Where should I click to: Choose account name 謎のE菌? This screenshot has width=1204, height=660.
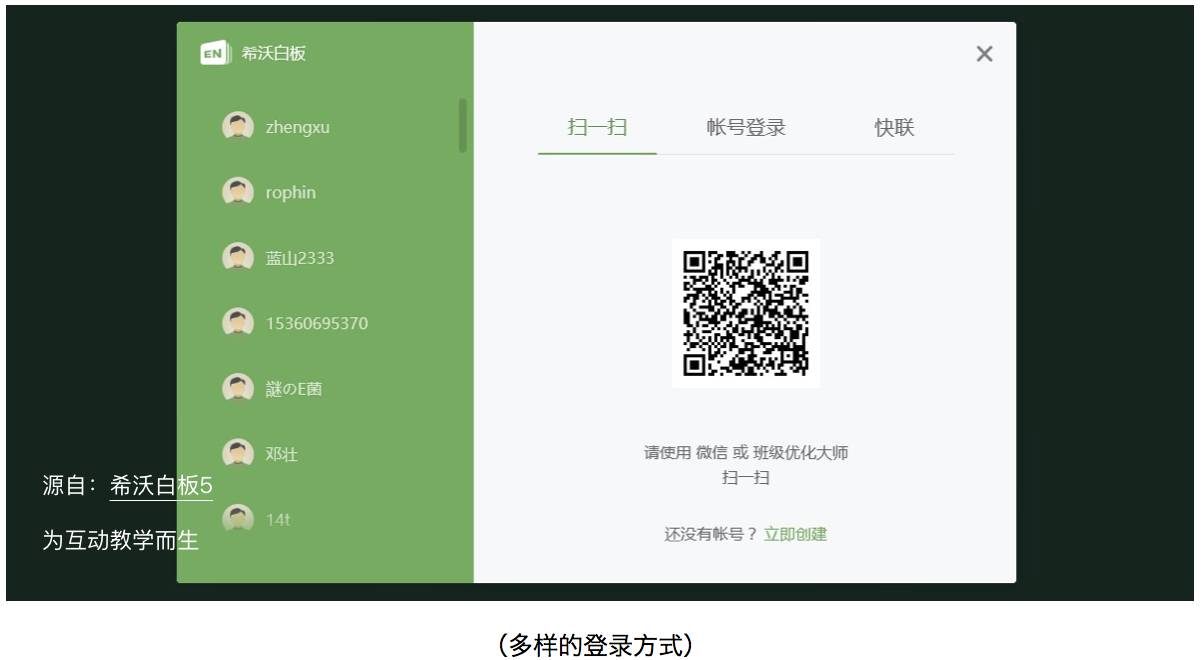coord(294,389)
